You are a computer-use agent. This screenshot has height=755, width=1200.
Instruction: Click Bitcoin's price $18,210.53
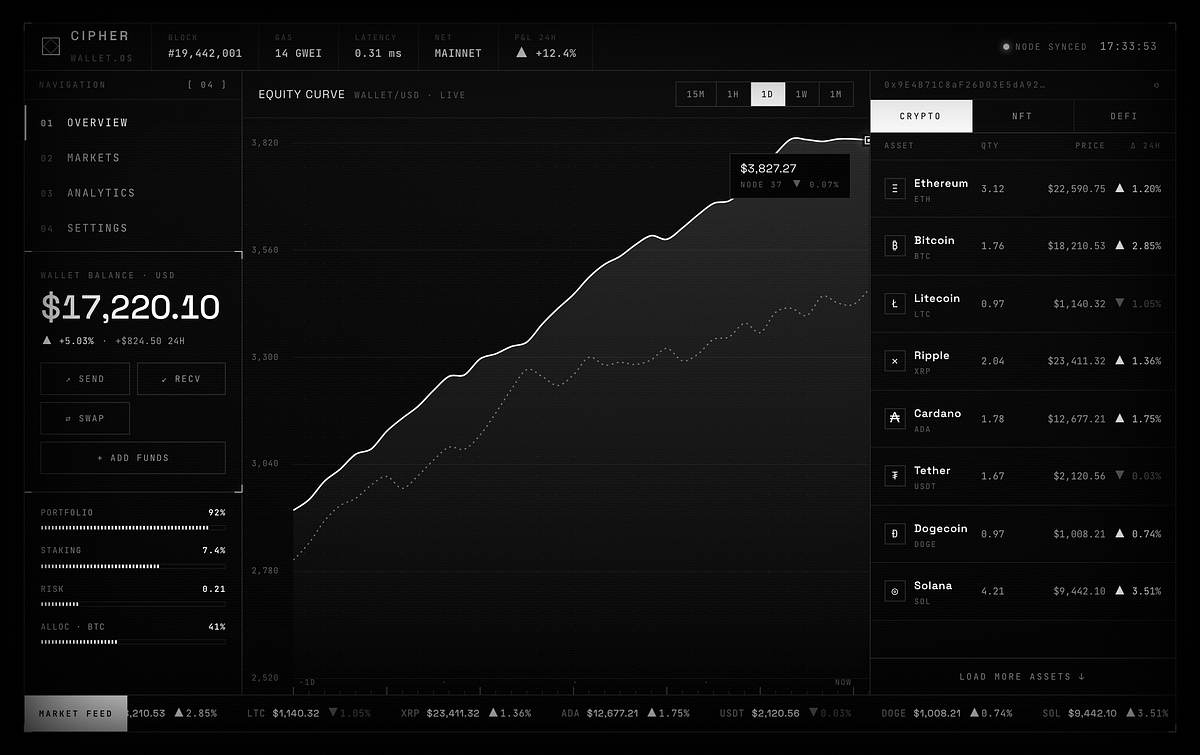click(x=1077, y=245)
